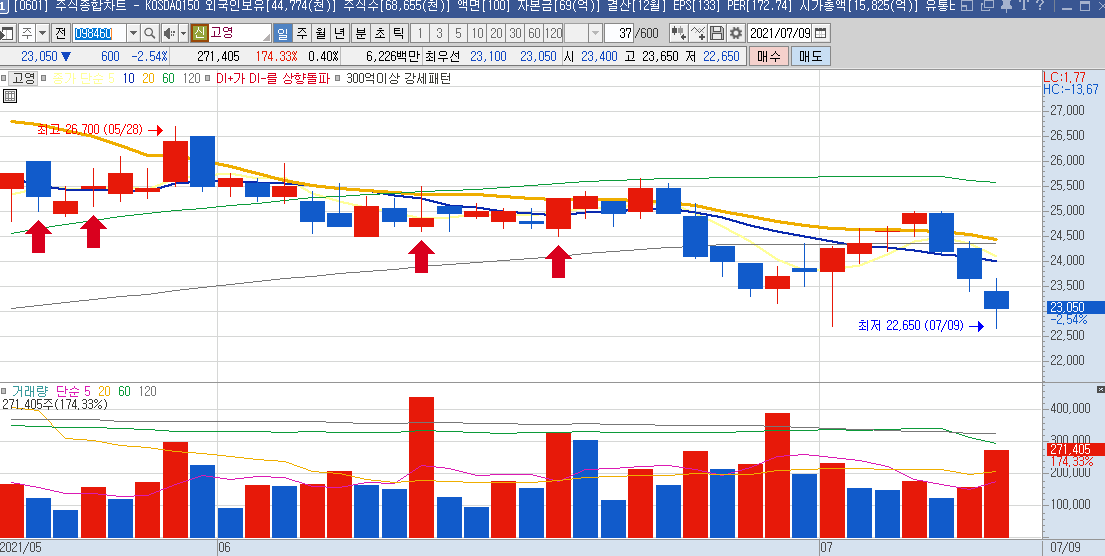Select the 년 yearly period
The image size is (1105, 556).
pos(340,33)
